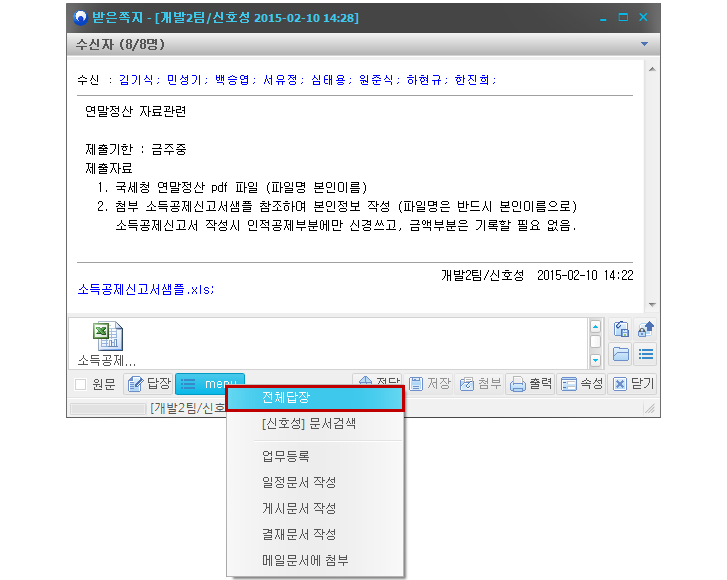727x580 pixels.
Task: Select 전체답장 from the menu
Action: pos(315,398)
